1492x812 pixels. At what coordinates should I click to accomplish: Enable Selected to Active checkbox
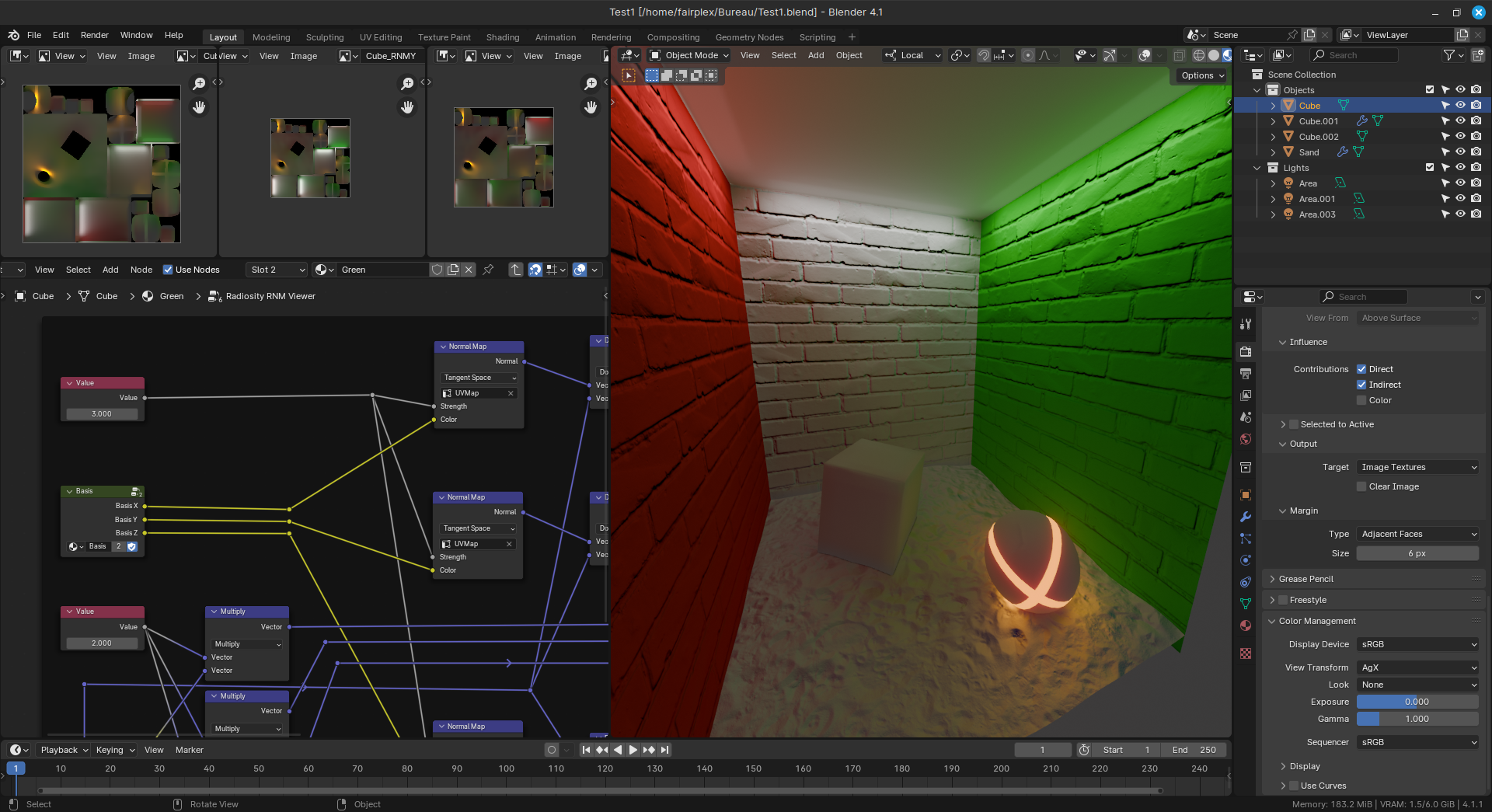[x=1294, y=424]
